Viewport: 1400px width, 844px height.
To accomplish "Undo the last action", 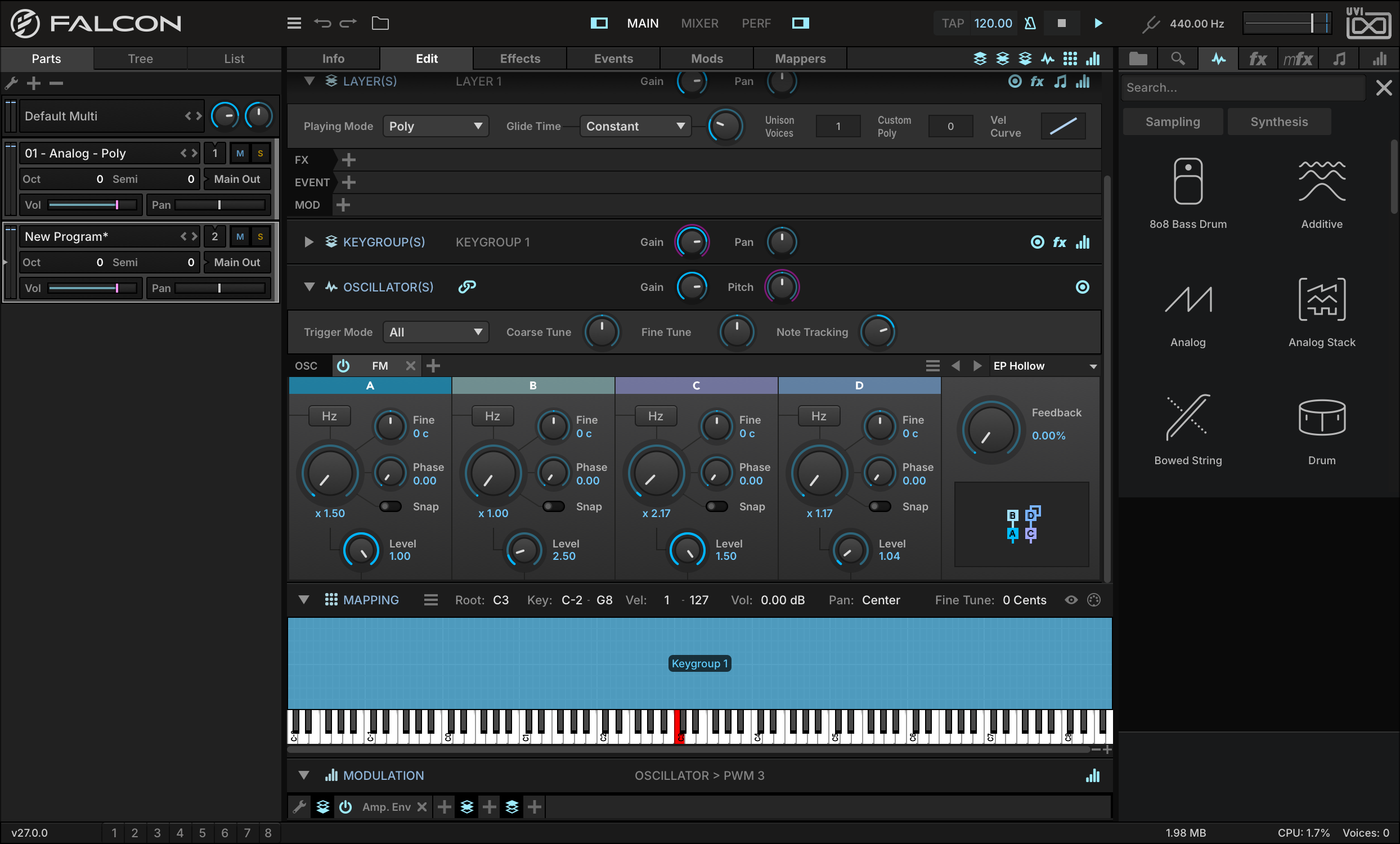I will click(322, 23).
